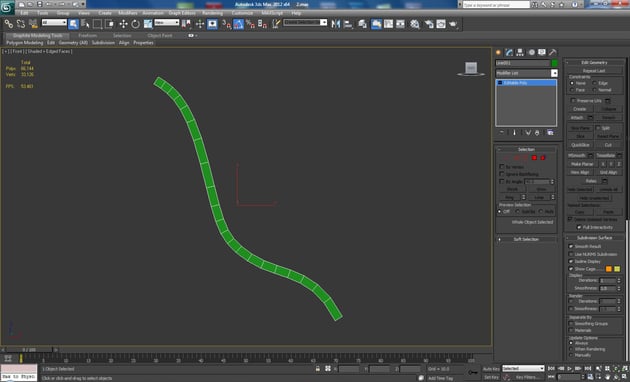Select the Normal constraint radio button
Viewport: 630px width, 382px height.
tap(595, 90)
